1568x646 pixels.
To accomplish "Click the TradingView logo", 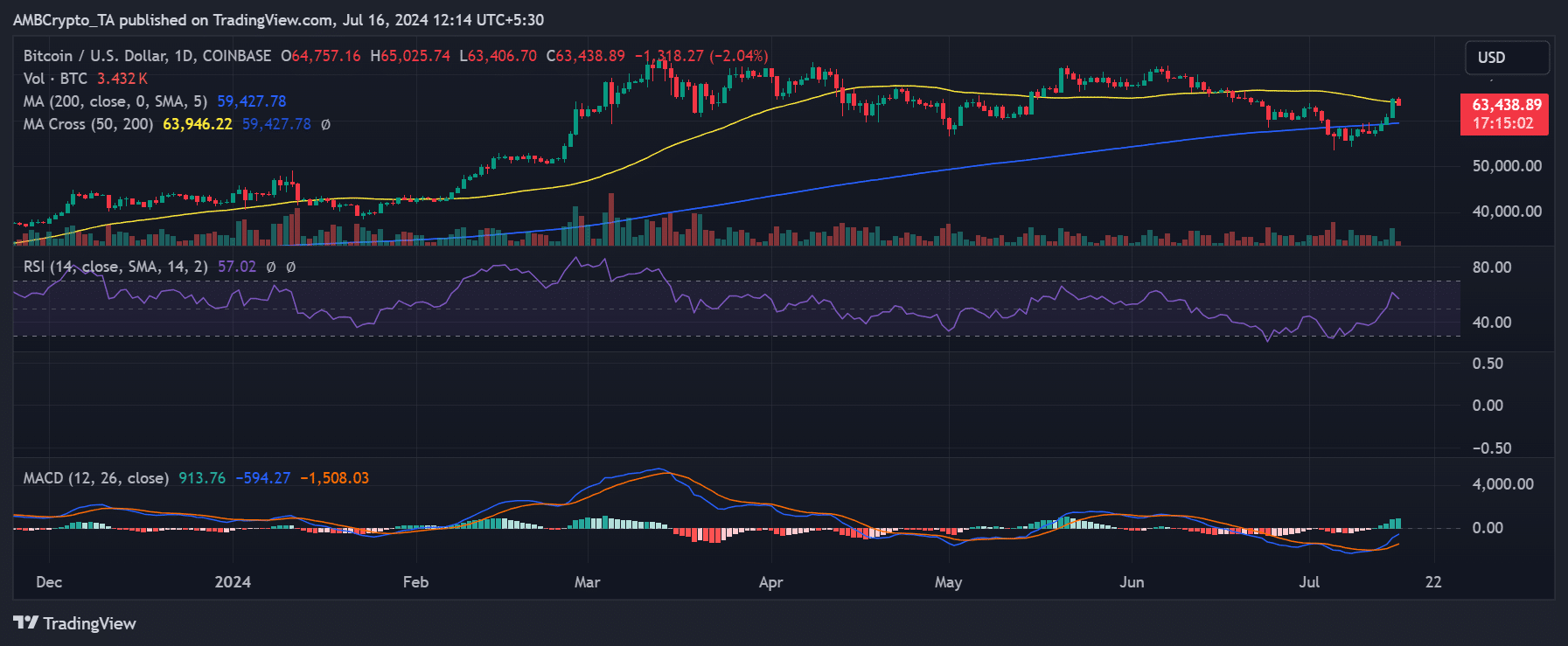I will pyautogui.click(x=75, y=623).
